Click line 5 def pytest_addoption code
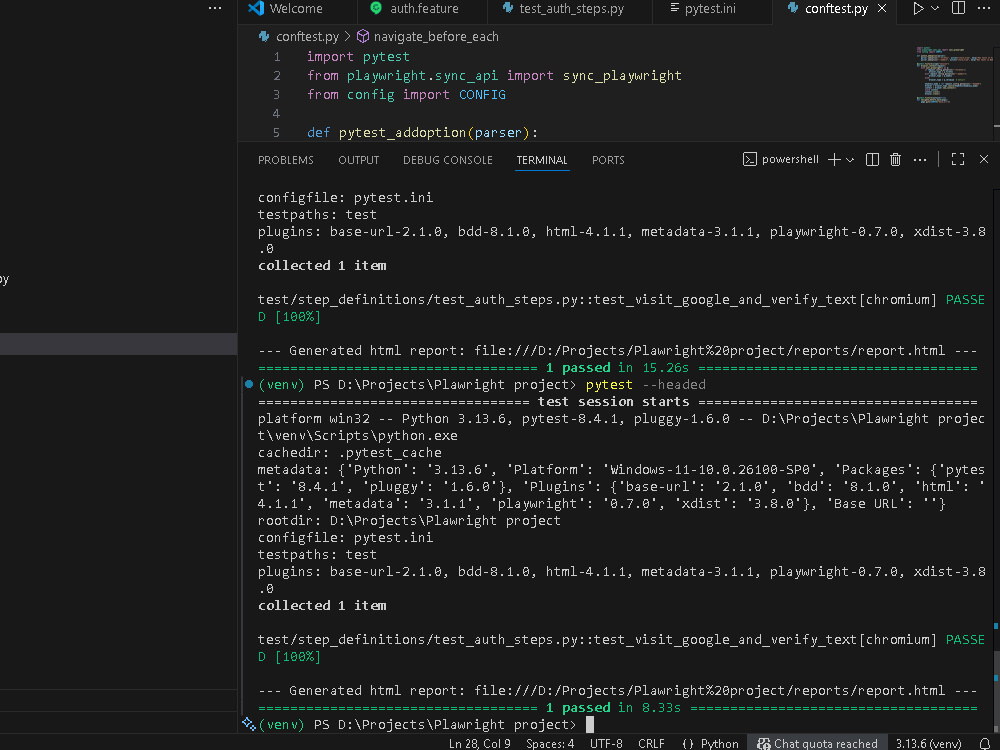This screenshot has height=750, width=1000. pyautogui.click(x=422, y=133)
